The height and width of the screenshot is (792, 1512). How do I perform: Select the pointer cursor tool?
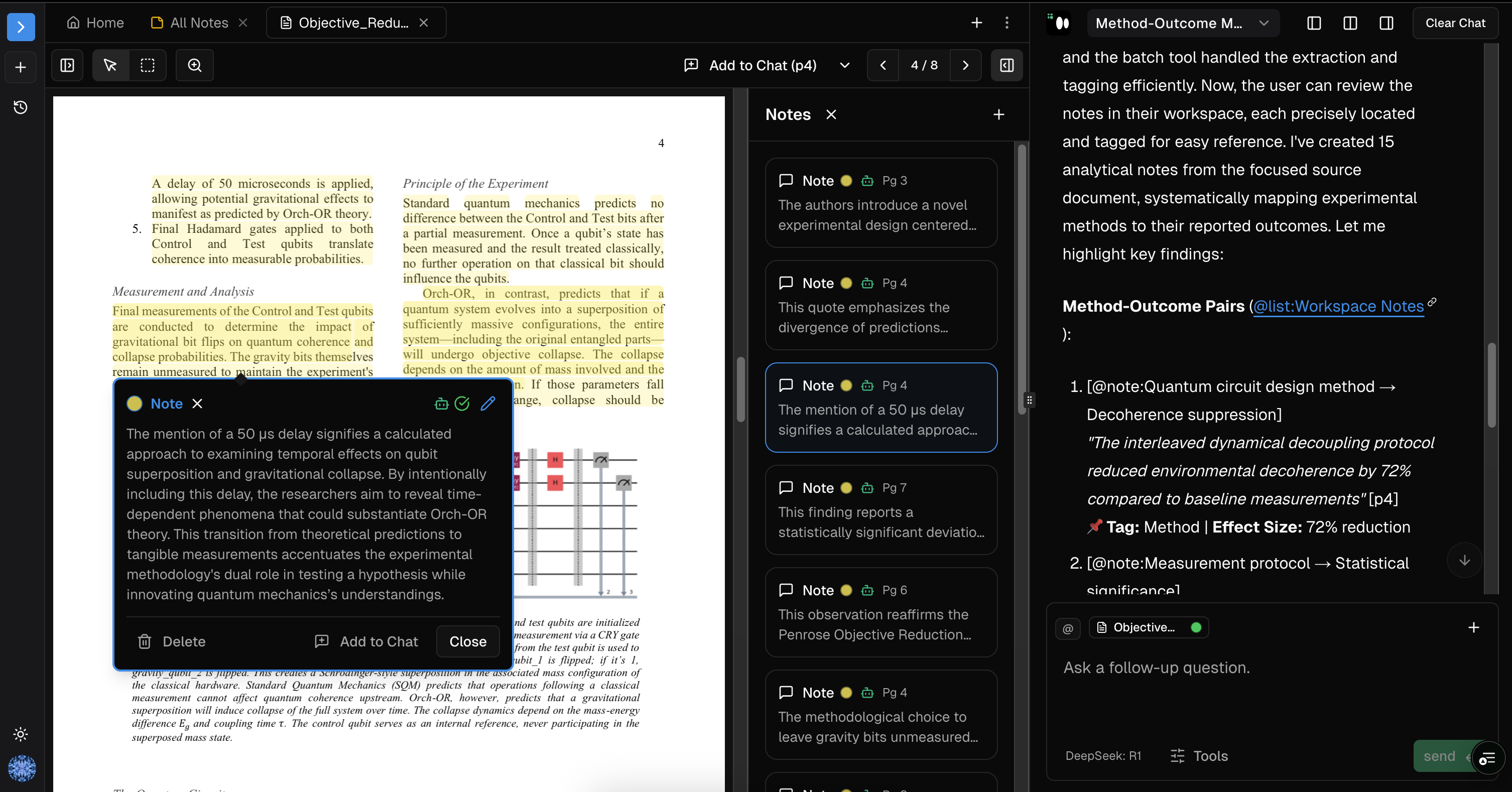(x=110, y=65)
